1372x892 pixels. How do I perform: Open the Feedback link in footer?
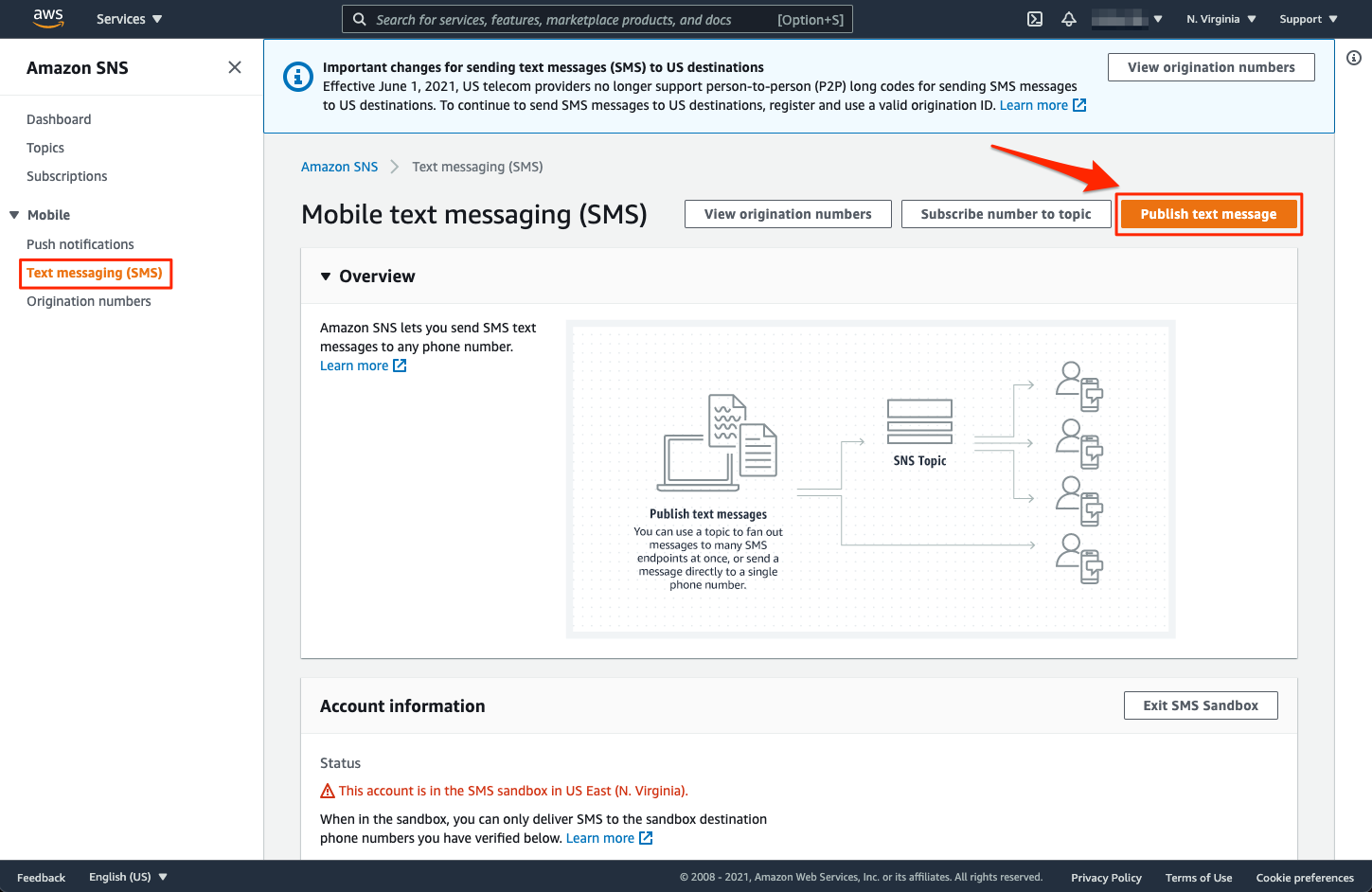pyautogui.click(x=41, y=878)
